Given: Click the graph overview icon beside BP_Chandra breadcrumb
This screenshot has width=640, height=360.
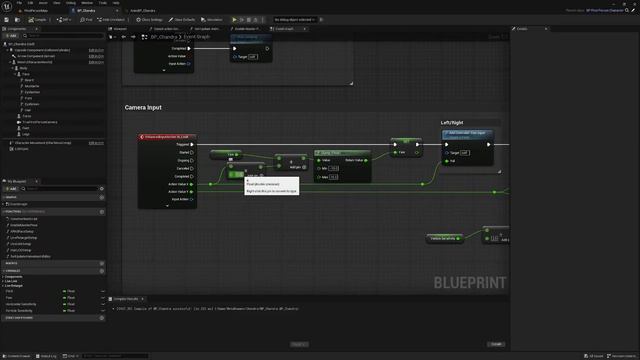Looking at the screenshot, I should click(144, 37).
